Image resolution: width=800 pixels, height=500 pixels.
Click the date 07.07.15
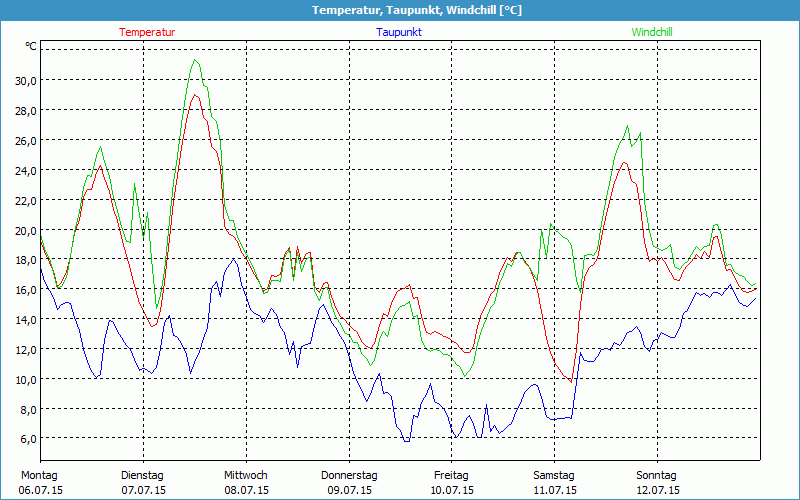(143, 491)
